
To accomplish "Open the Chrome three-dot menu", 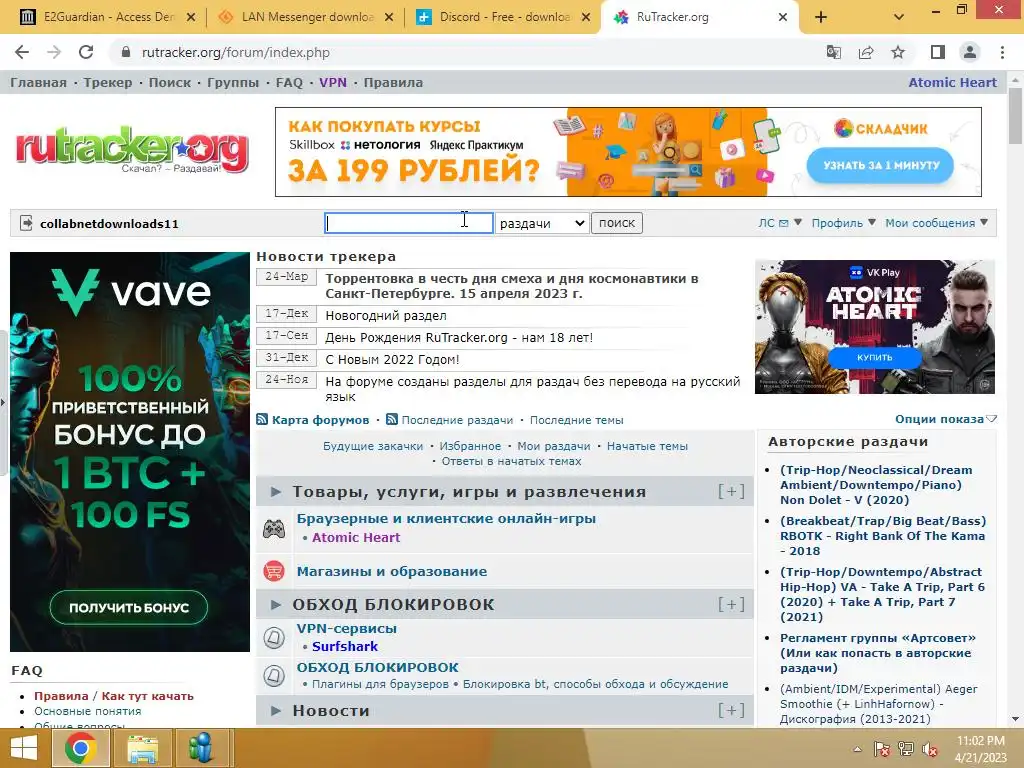I will 1002,52.
